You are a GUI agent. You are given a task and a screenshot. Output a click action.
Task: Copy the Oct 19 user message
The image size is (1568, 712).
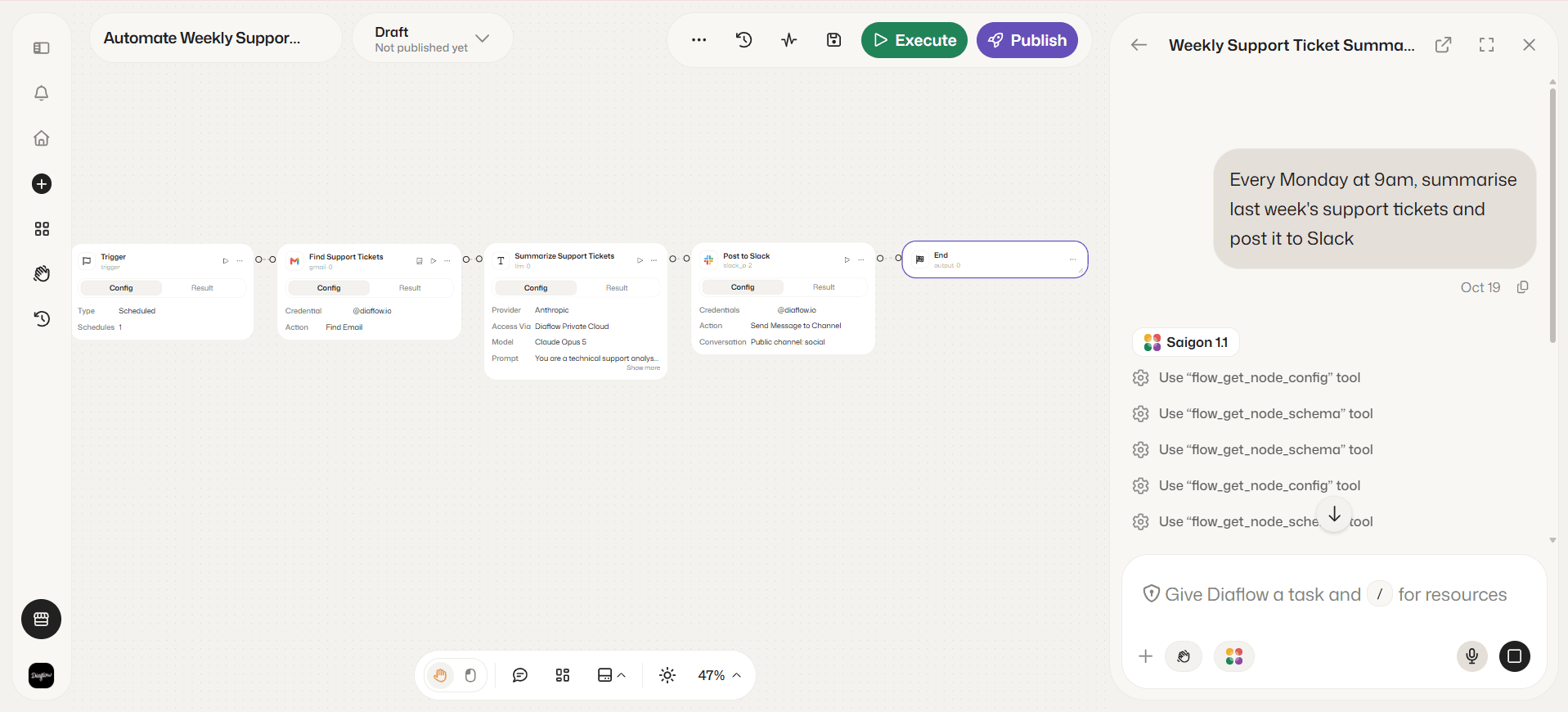point(1523,287)
